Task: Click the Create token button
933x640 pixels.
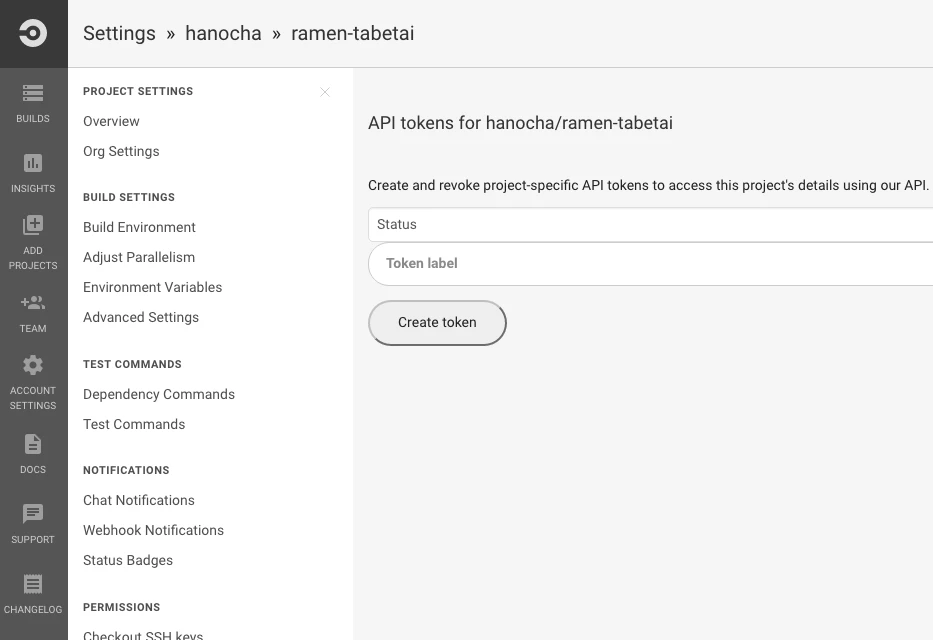Action: coord(437,322)
